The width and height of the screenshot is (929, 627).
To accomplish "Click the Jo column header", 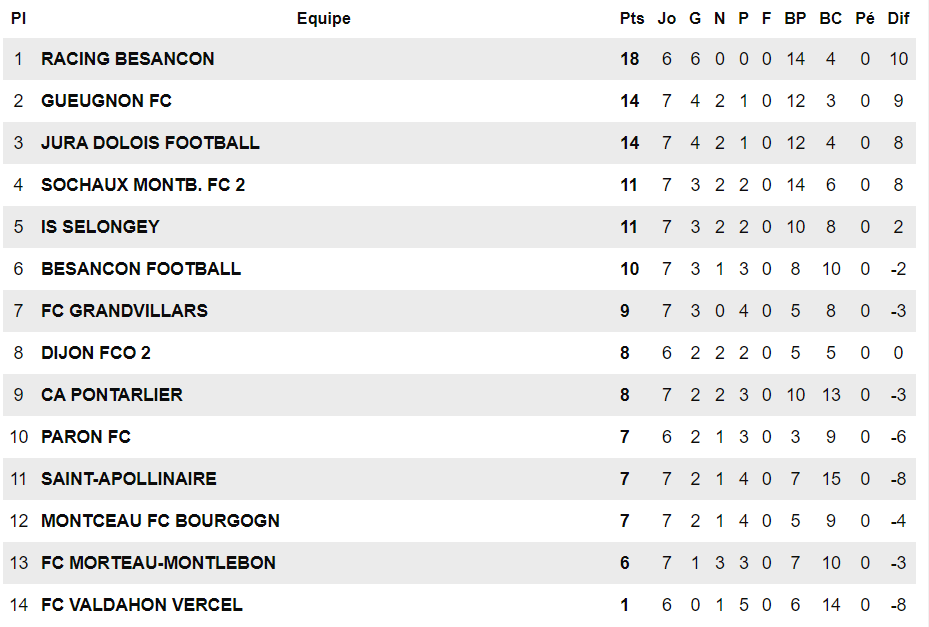I will click(x=667, y=18).
